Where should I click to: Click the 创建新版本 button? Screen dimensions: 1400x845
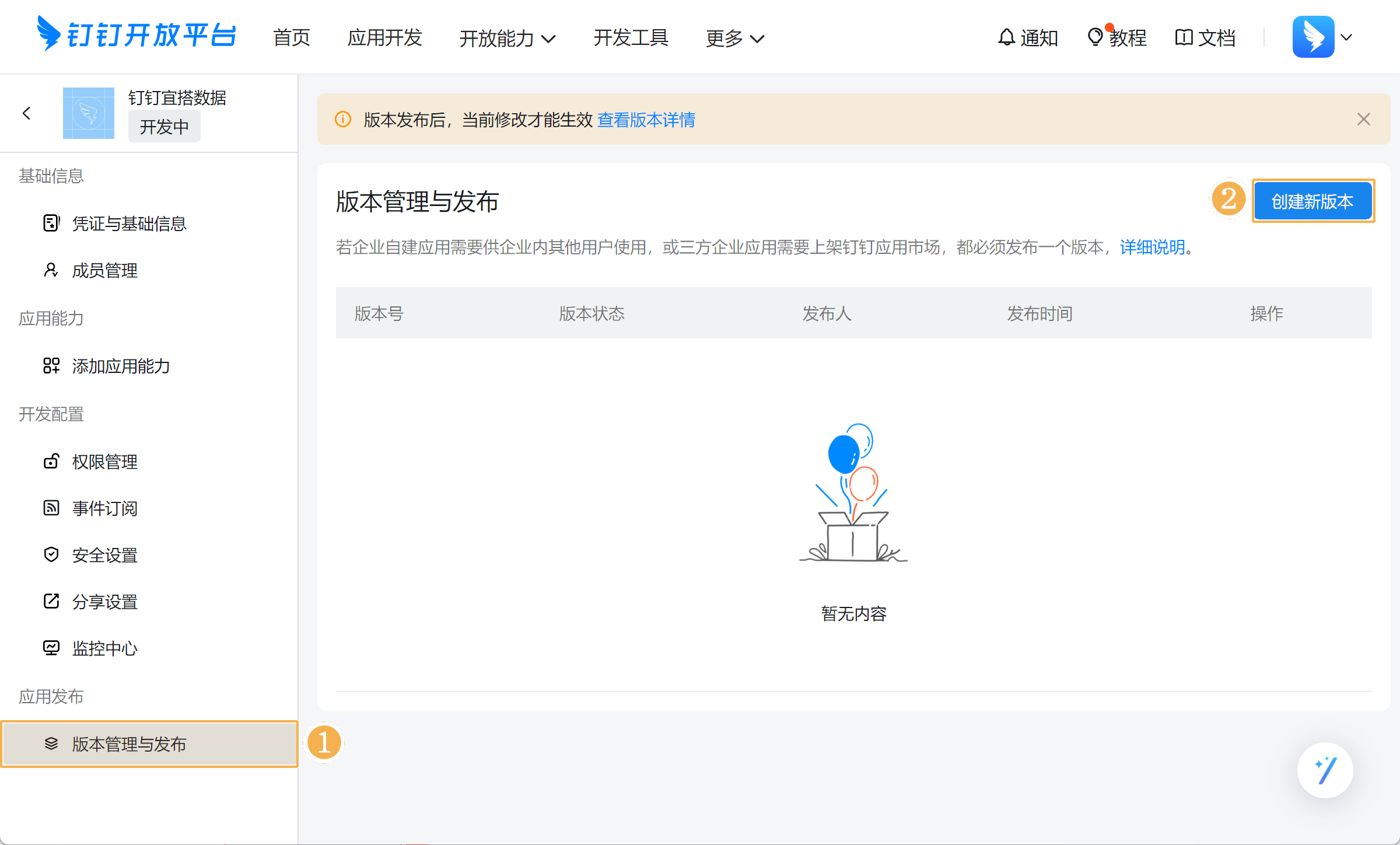(1312, 201)
